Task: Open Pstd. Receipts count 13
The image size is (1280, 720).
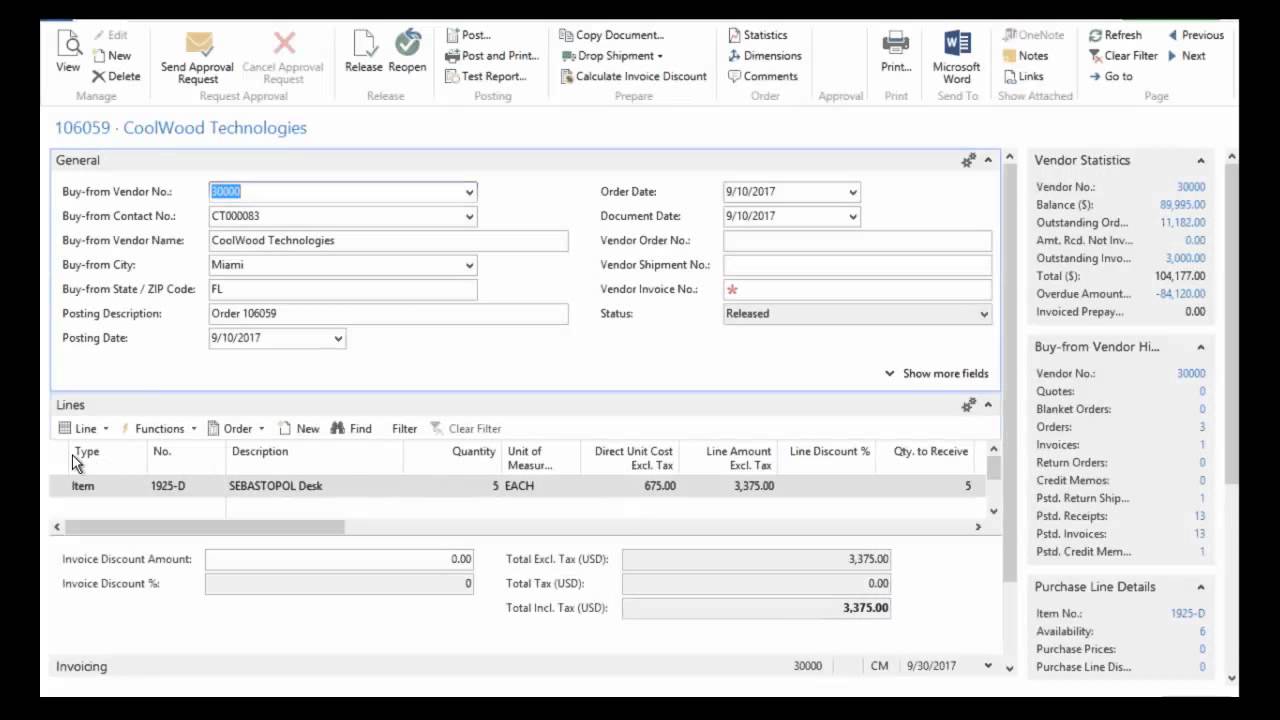Action: 1200,516
